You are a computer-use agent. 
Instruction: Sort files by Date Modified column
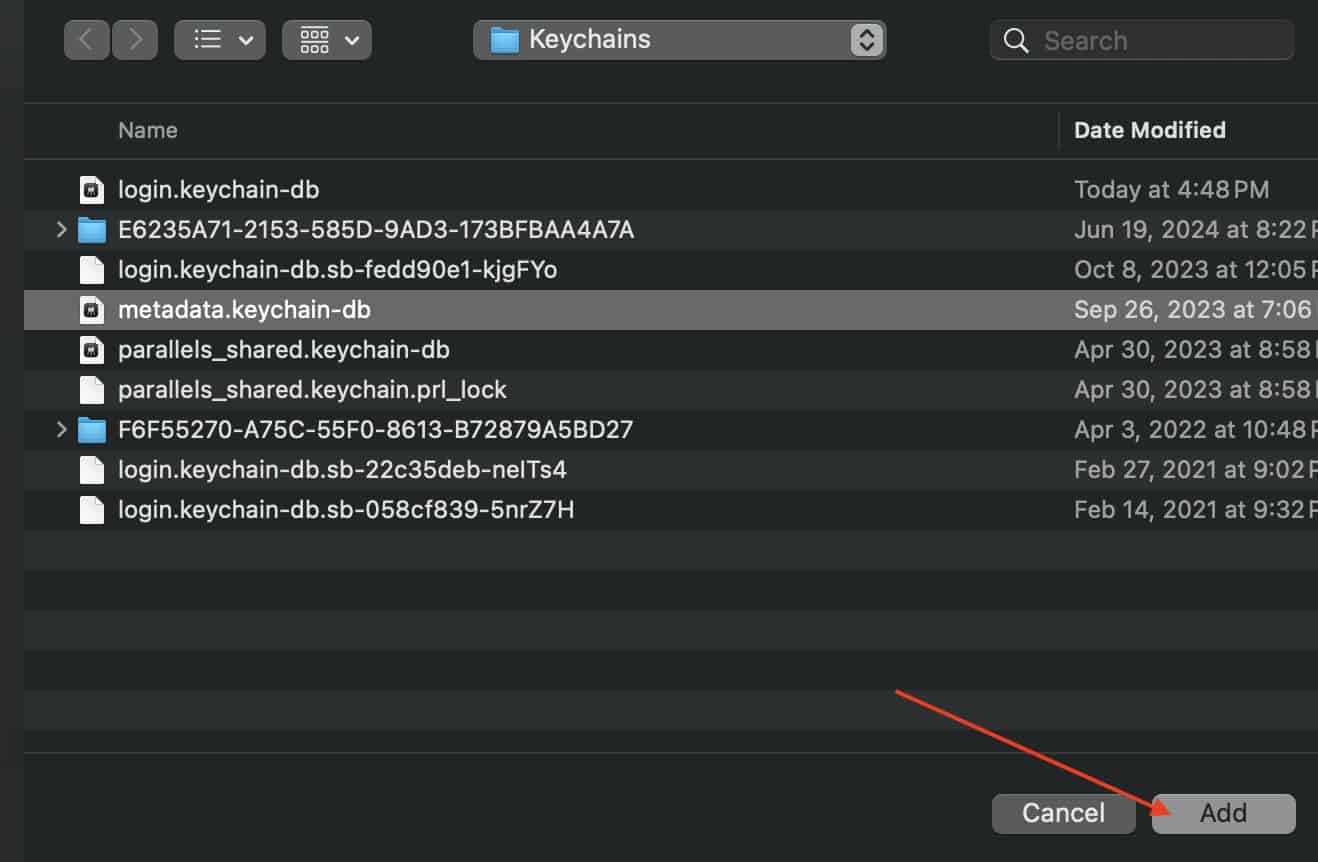point(1149,130)
